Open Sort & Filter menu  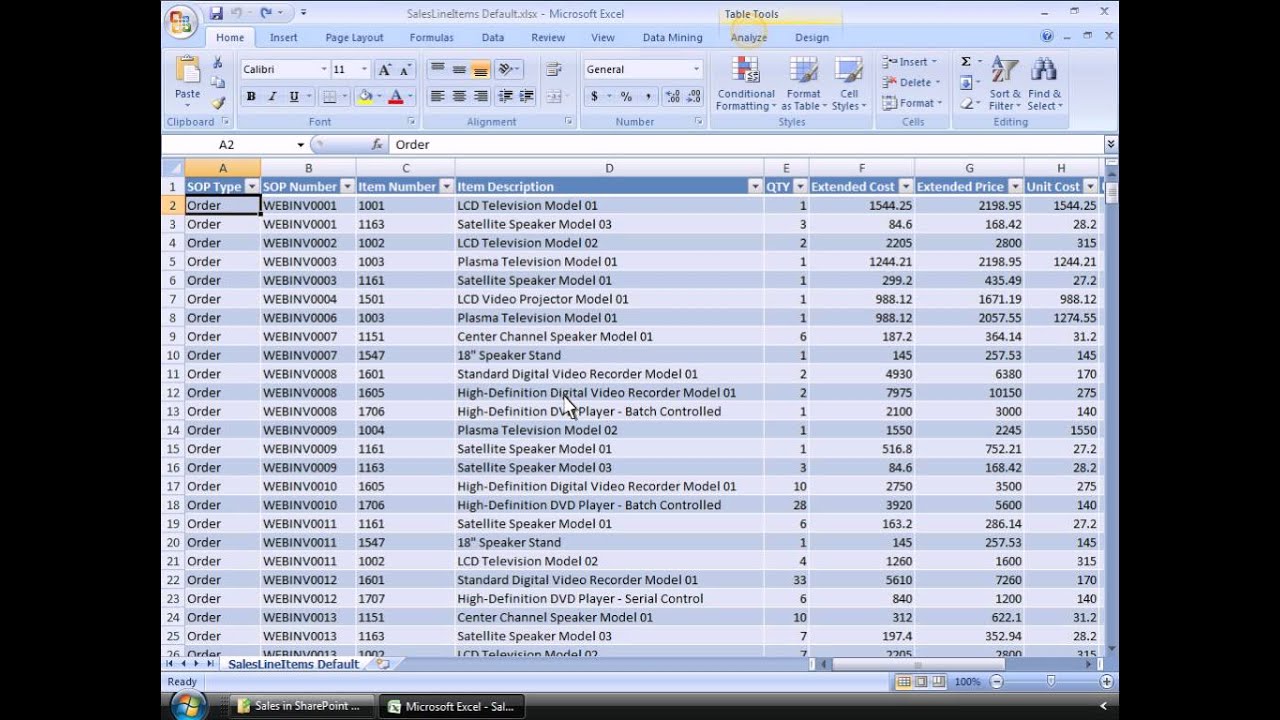1005,83
